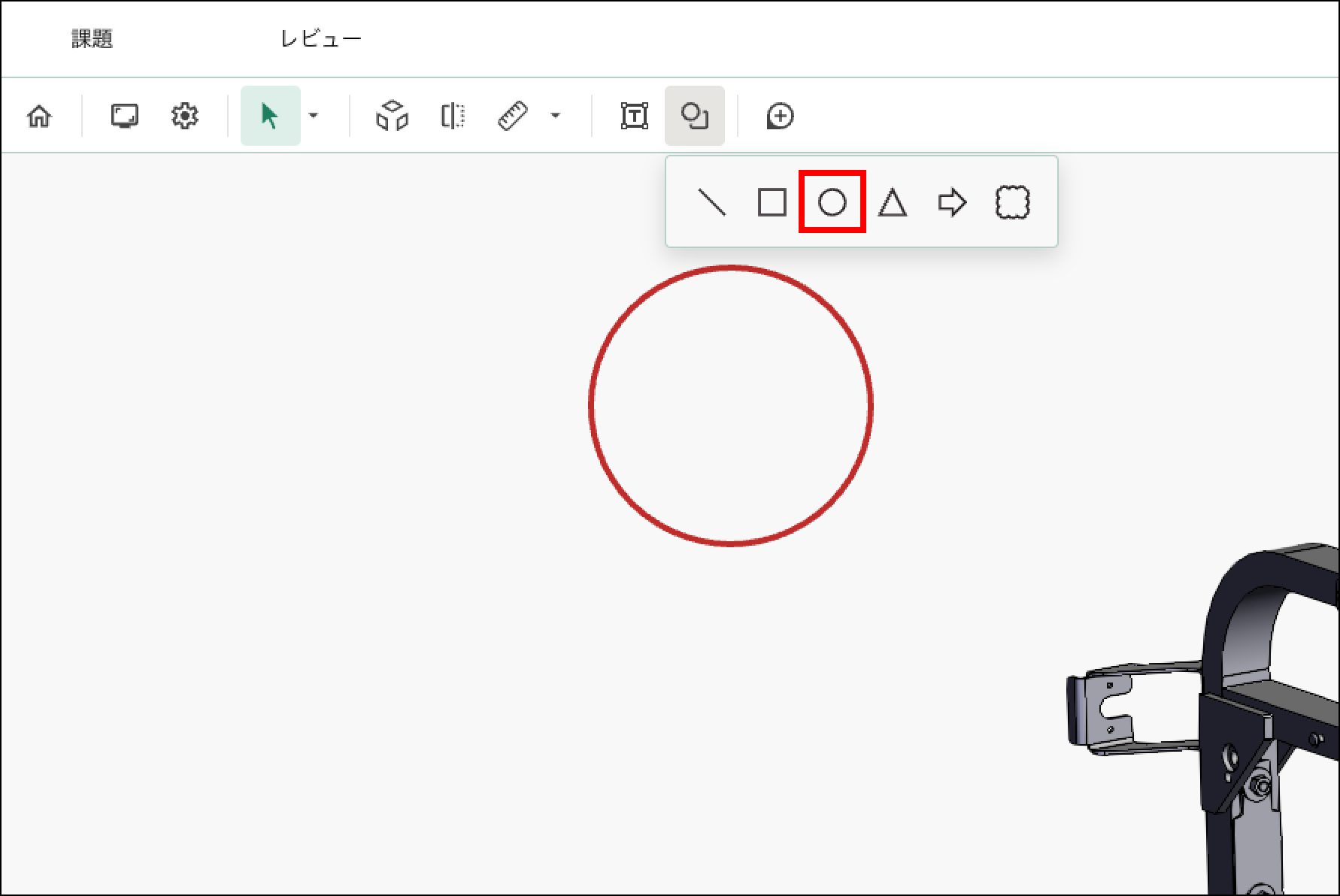Image resolution: width=1340 pixels, height=896 pixels.
Task: Choose the line shape tool
Action: coord(712,202)
